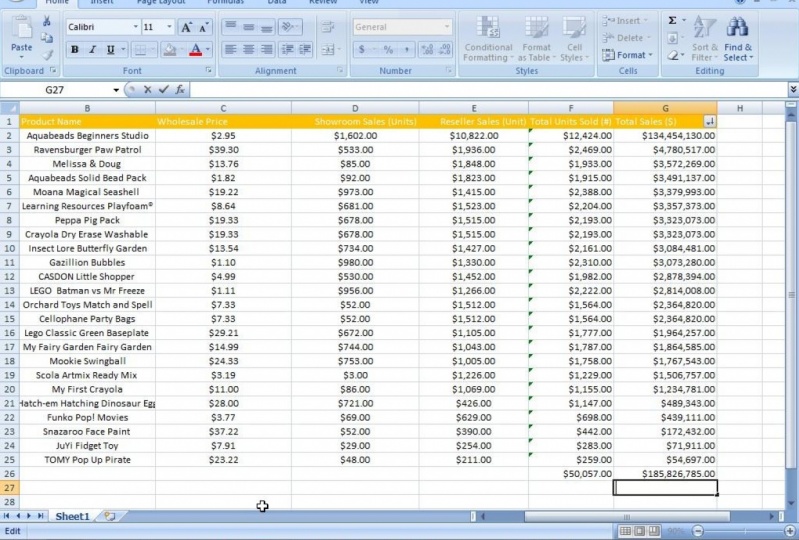Image resolution: width=799 pixels, height=540 pixels.
Task: Open Format as Table gallery
Action: pos(537,39)
